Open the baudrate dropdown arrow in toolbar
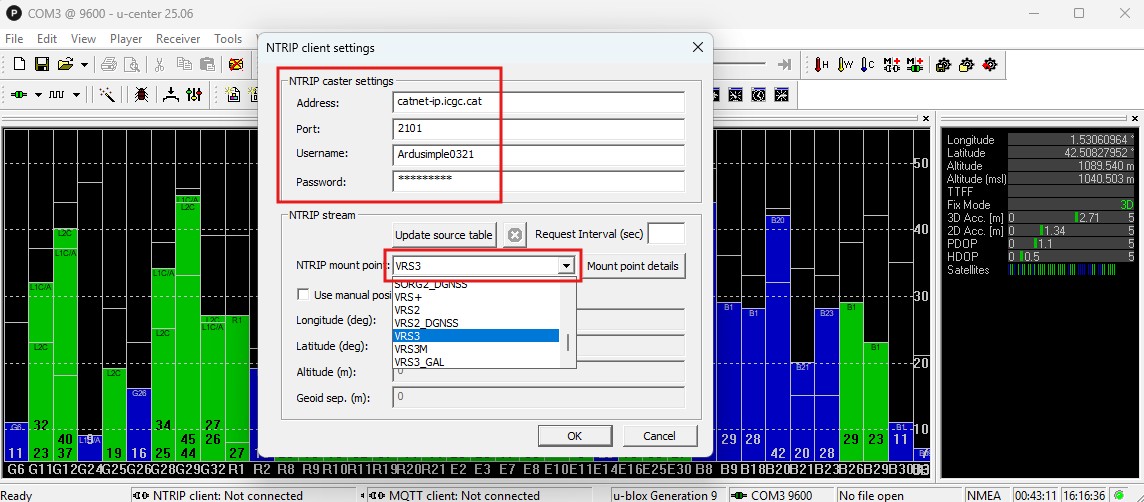 click(x=76, y=95)
